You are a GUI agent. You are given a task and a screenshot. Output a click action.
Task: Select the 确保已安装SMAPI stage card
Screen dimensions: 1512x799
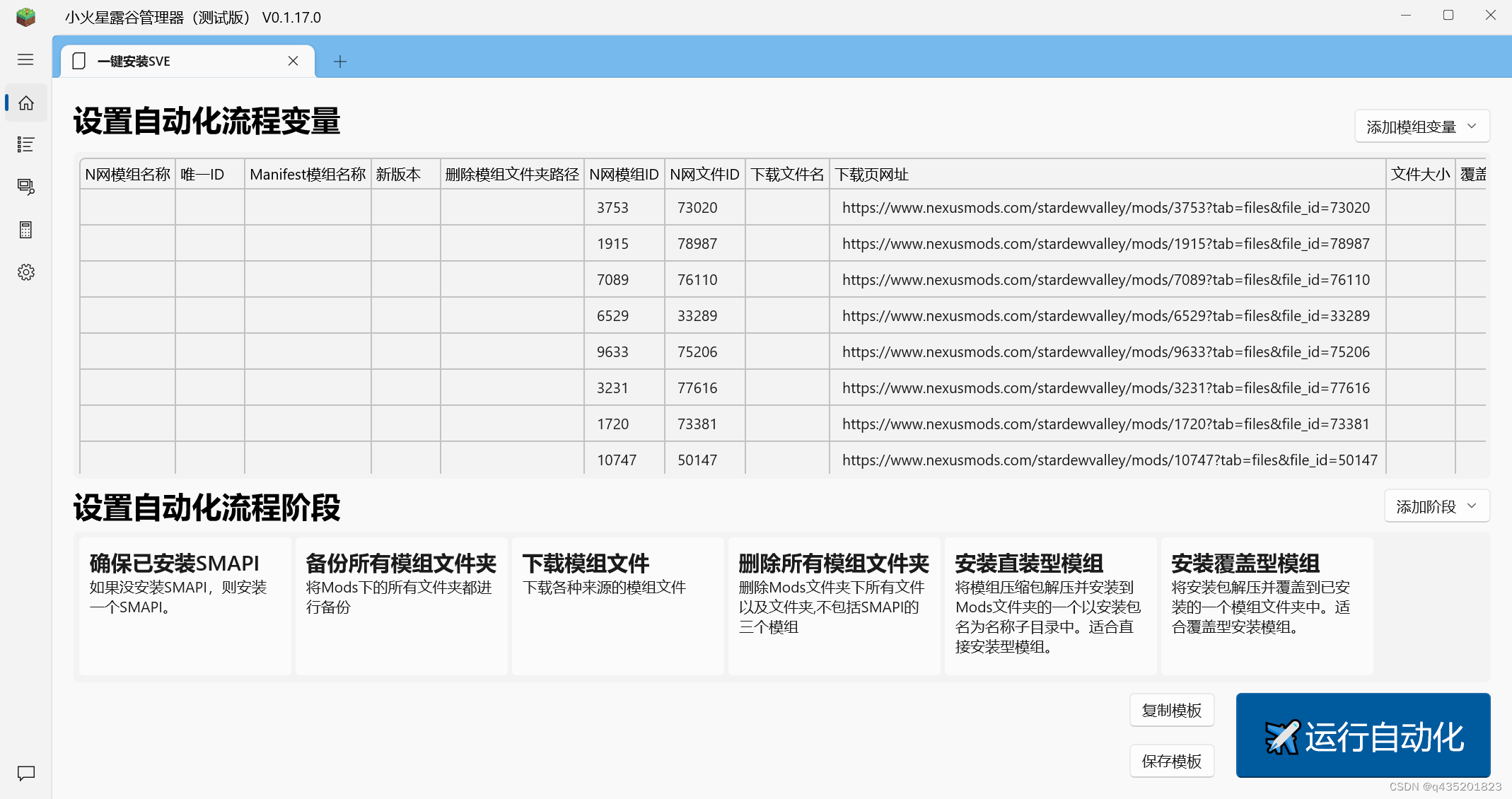185,605
